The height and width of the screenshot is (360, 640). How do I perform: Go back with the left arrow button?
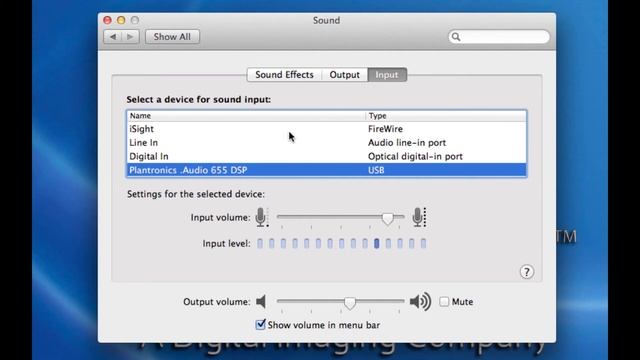[113, 37]
